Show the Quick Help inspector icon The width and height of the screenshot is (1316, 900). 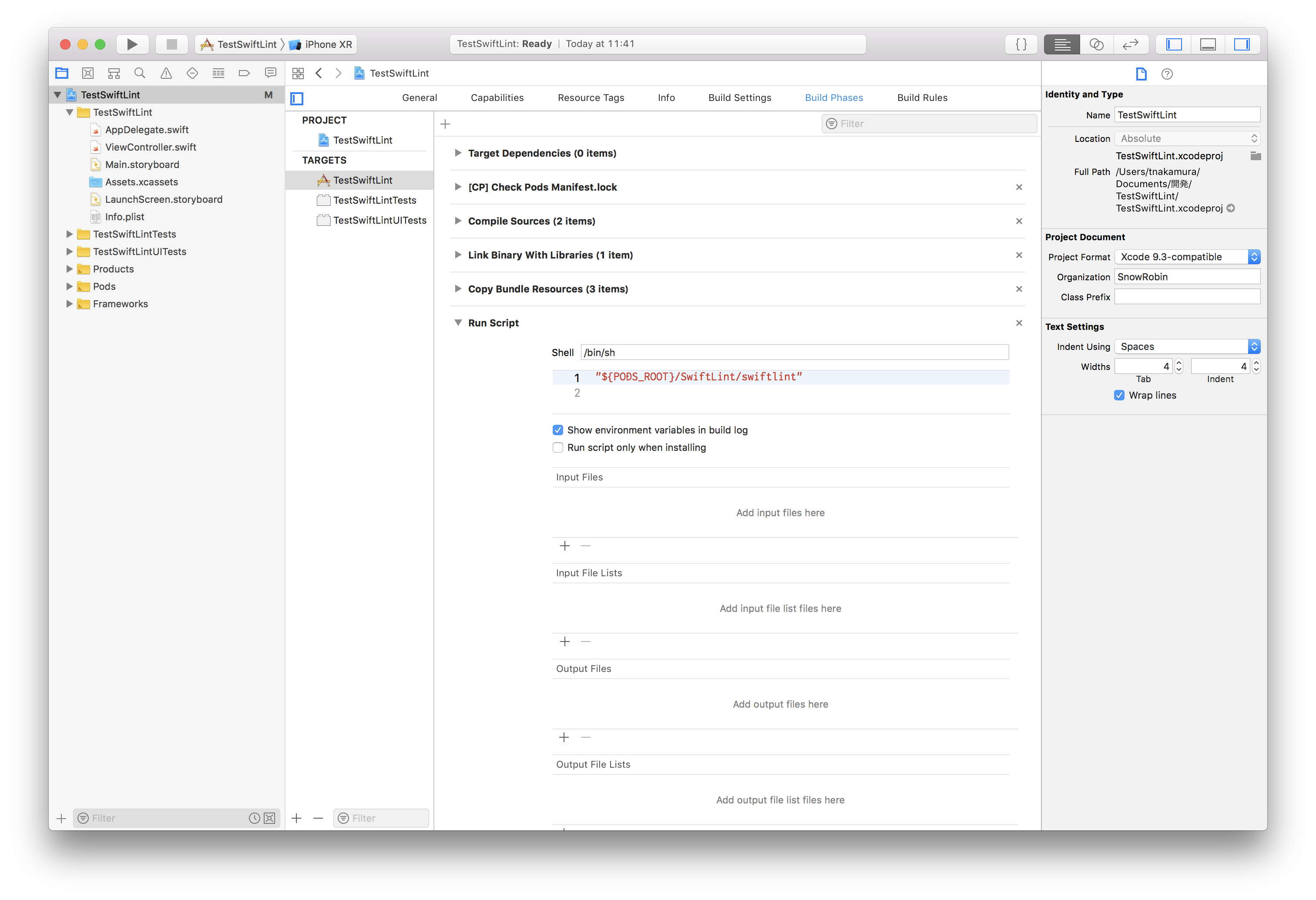1167,74
